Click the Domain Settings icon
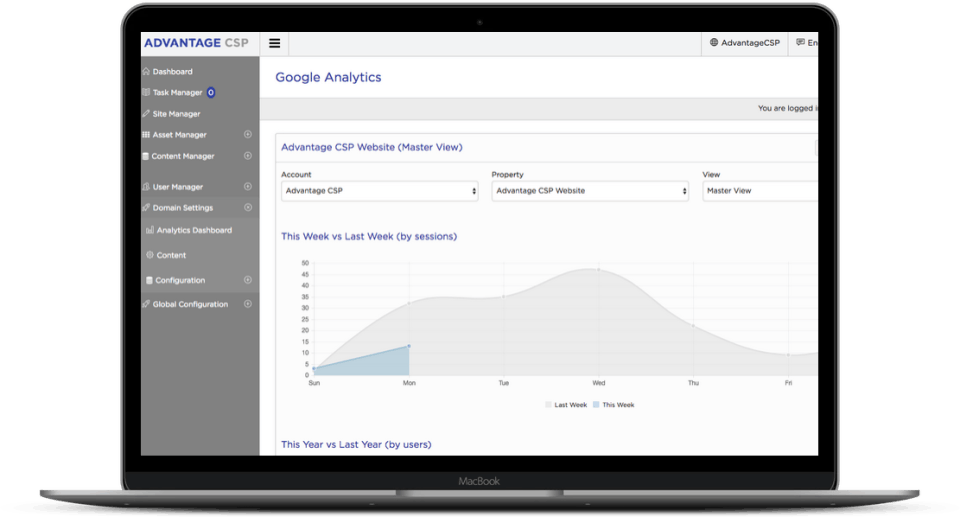 pos(146,208)
